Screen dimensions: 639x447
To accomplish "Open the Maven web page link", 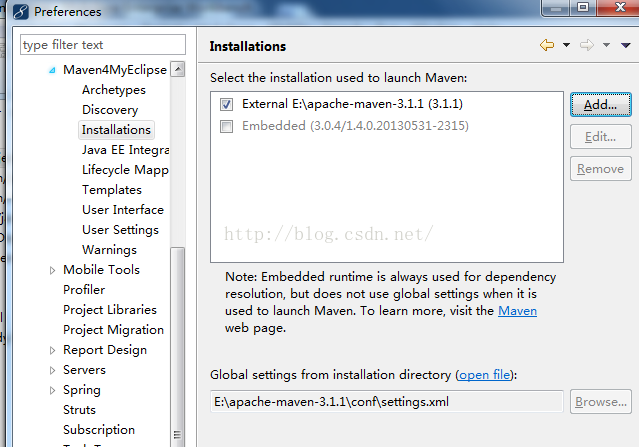I will click(517, 311).
